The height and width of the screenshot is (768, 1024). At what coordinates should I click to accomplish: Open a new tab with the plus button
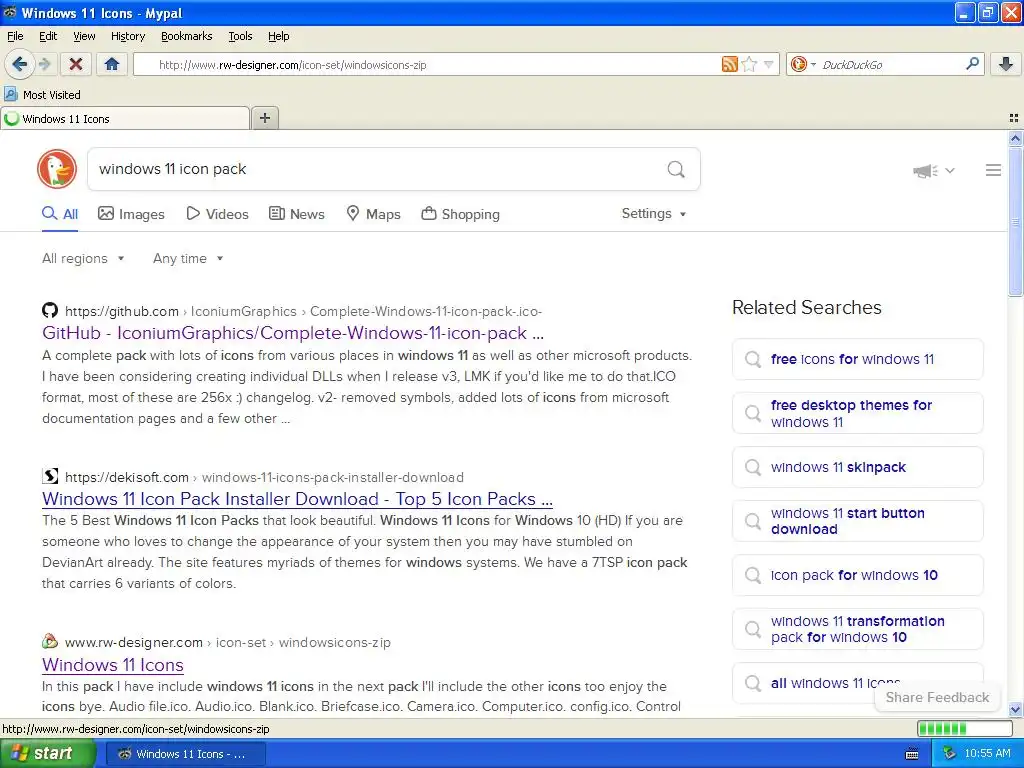coord(264,118)
